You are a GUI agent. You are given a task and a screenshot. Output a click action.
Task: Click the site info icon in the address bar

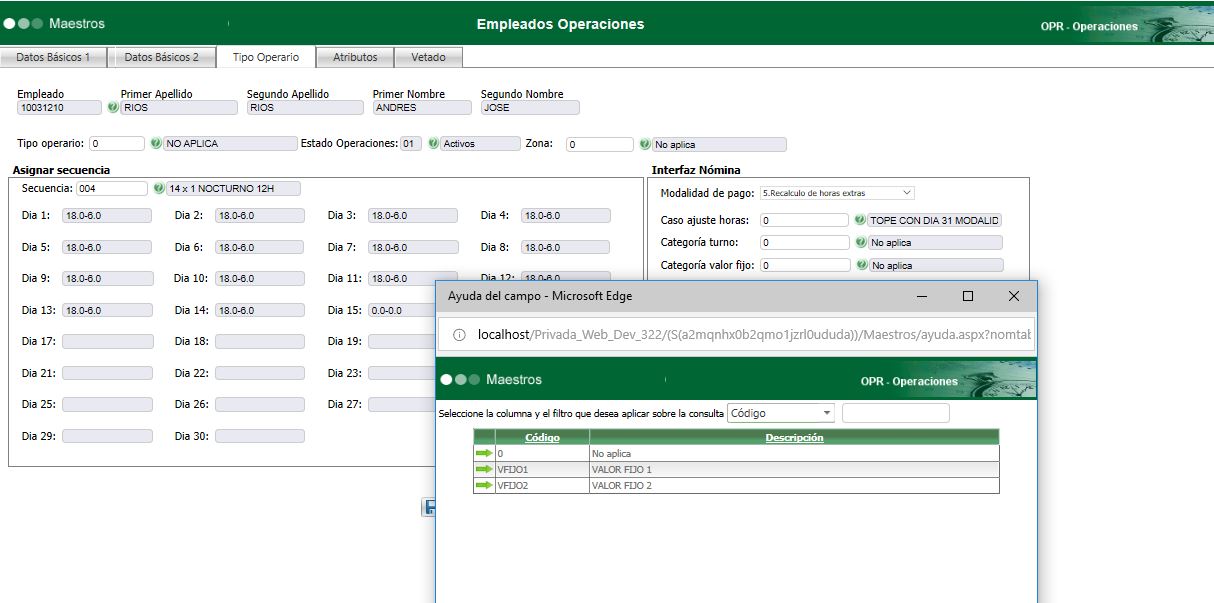459,335
